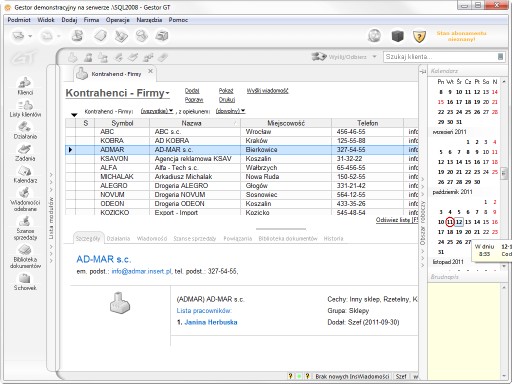Open the (dowolny) opiekun filter dropdown
Image resolution: width=512 pixels, height=384 pixels.
pyautogui.click(x=230, y=111)
